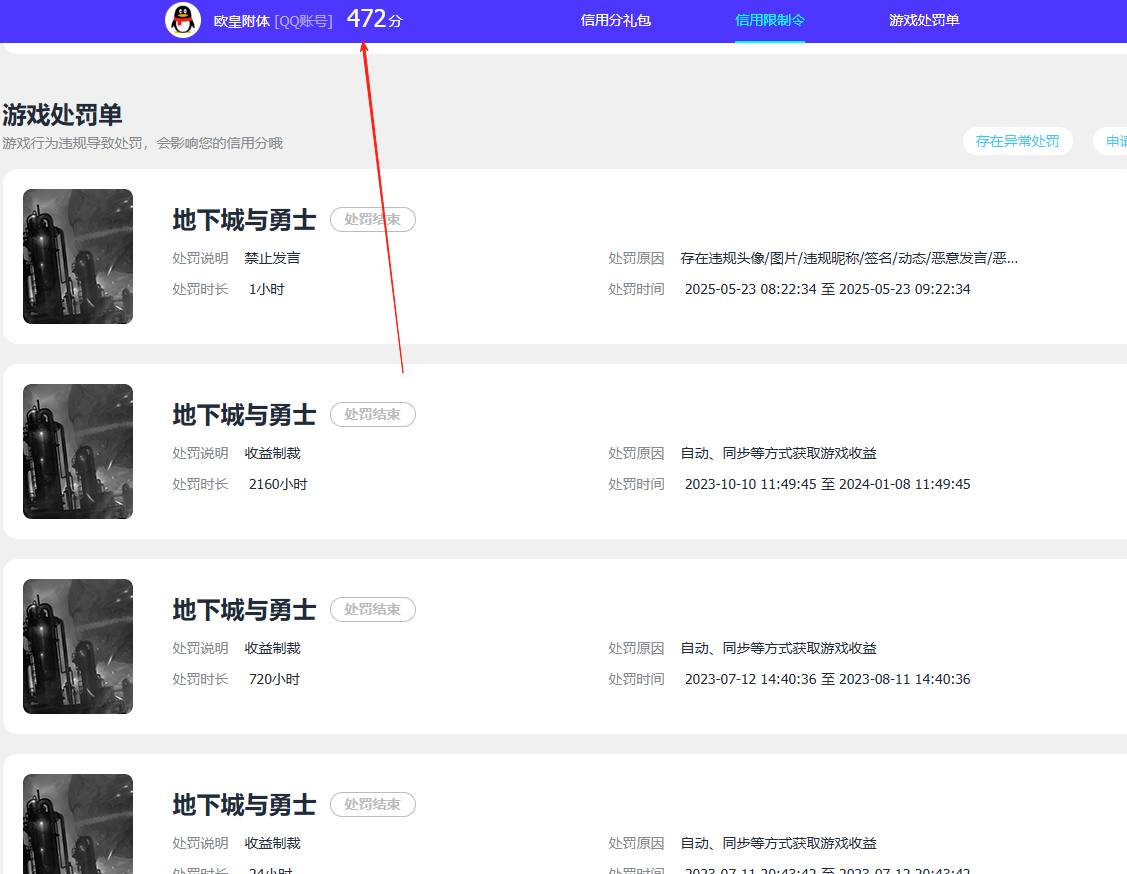Switch to the 信用分礼包 tab
The width and height of the screenshot is (1127, 874).
[616, 19]
